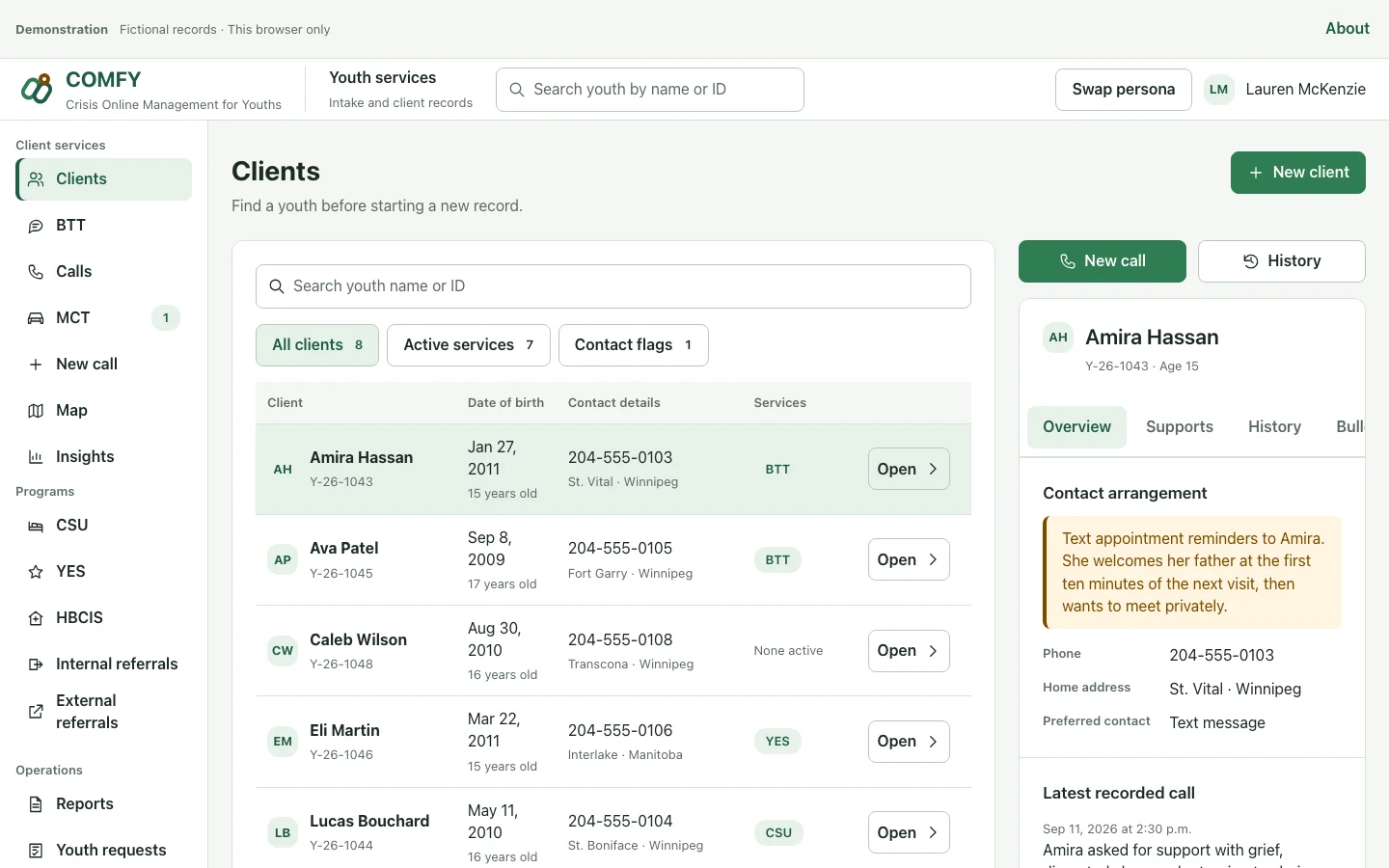Click the Youth requests list icon

(x=36, y=851)
